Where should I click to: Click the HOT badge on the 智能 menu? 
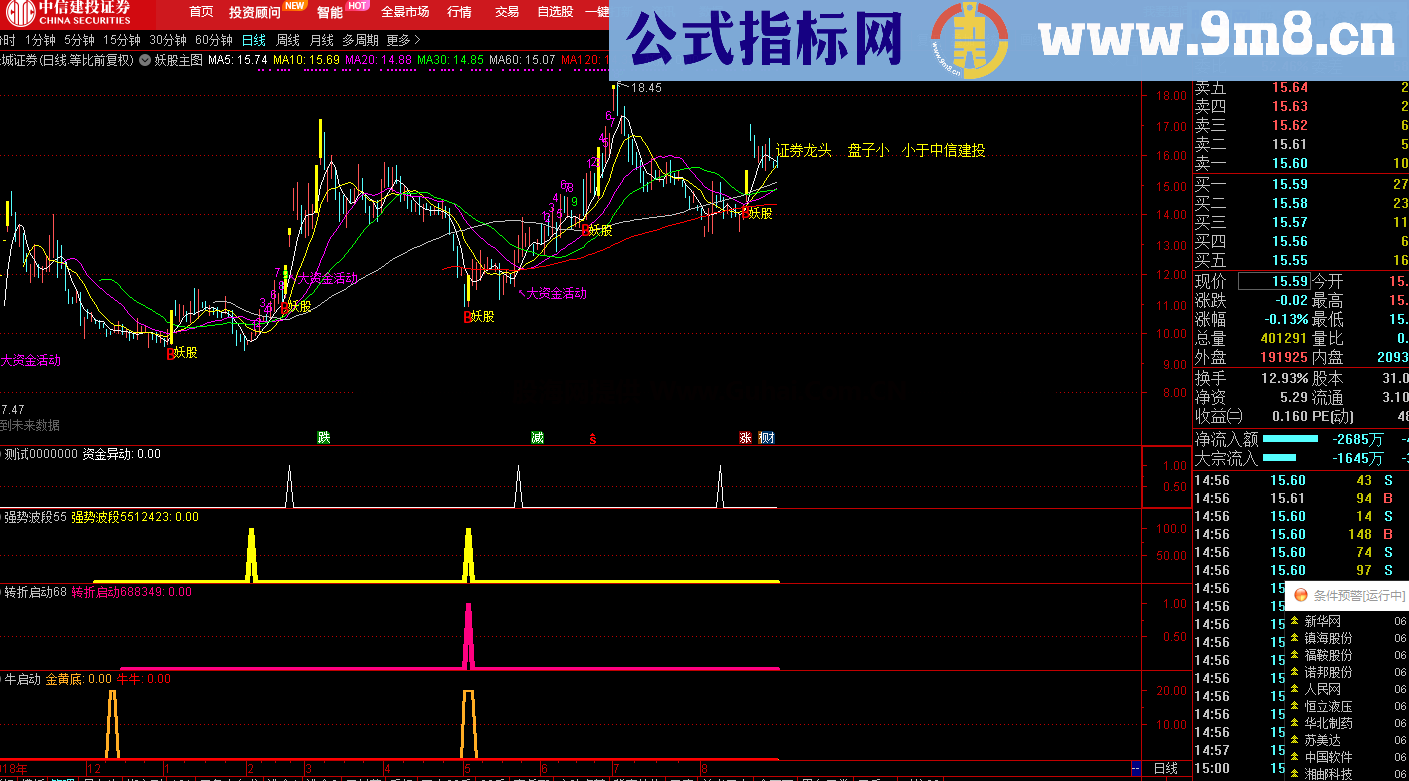(x=358, y=6)
